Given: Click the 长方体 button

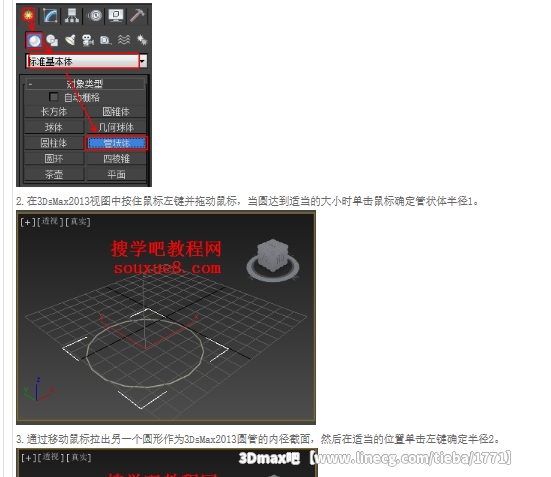Looking at the screenshot, I should 54,112.
